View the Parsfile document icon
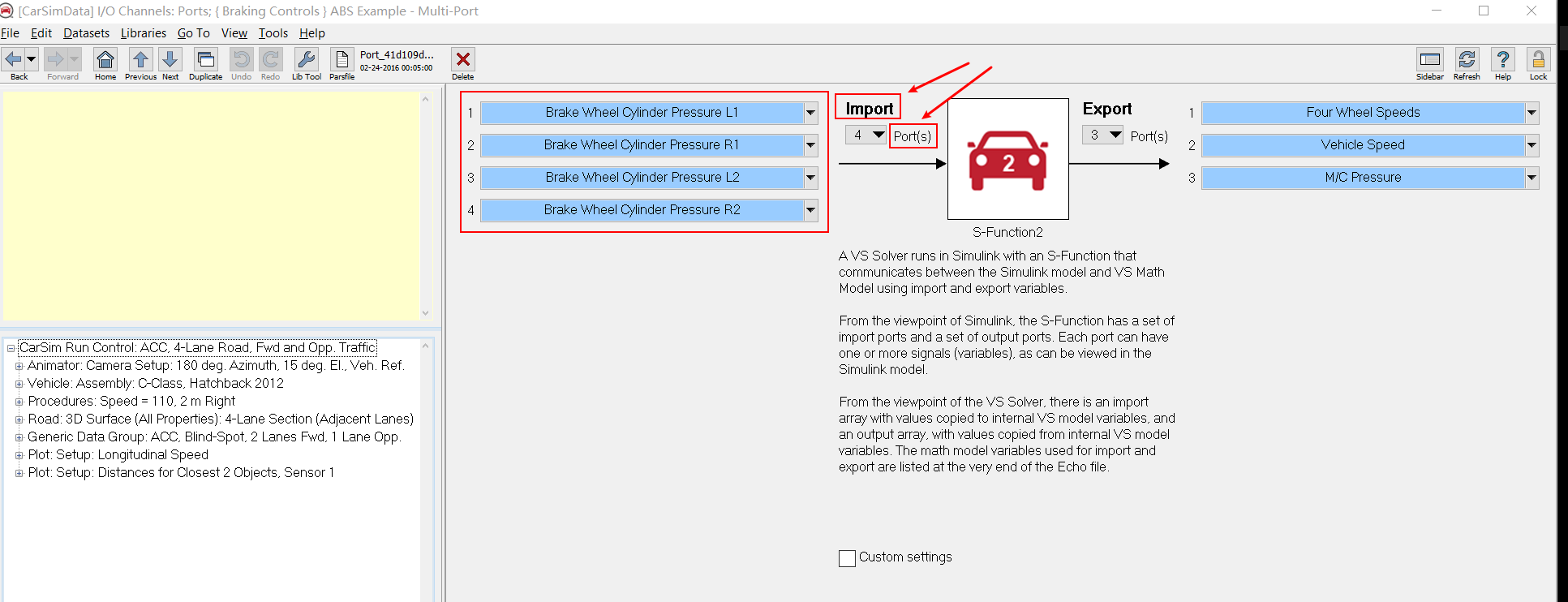 pos(342,59)
